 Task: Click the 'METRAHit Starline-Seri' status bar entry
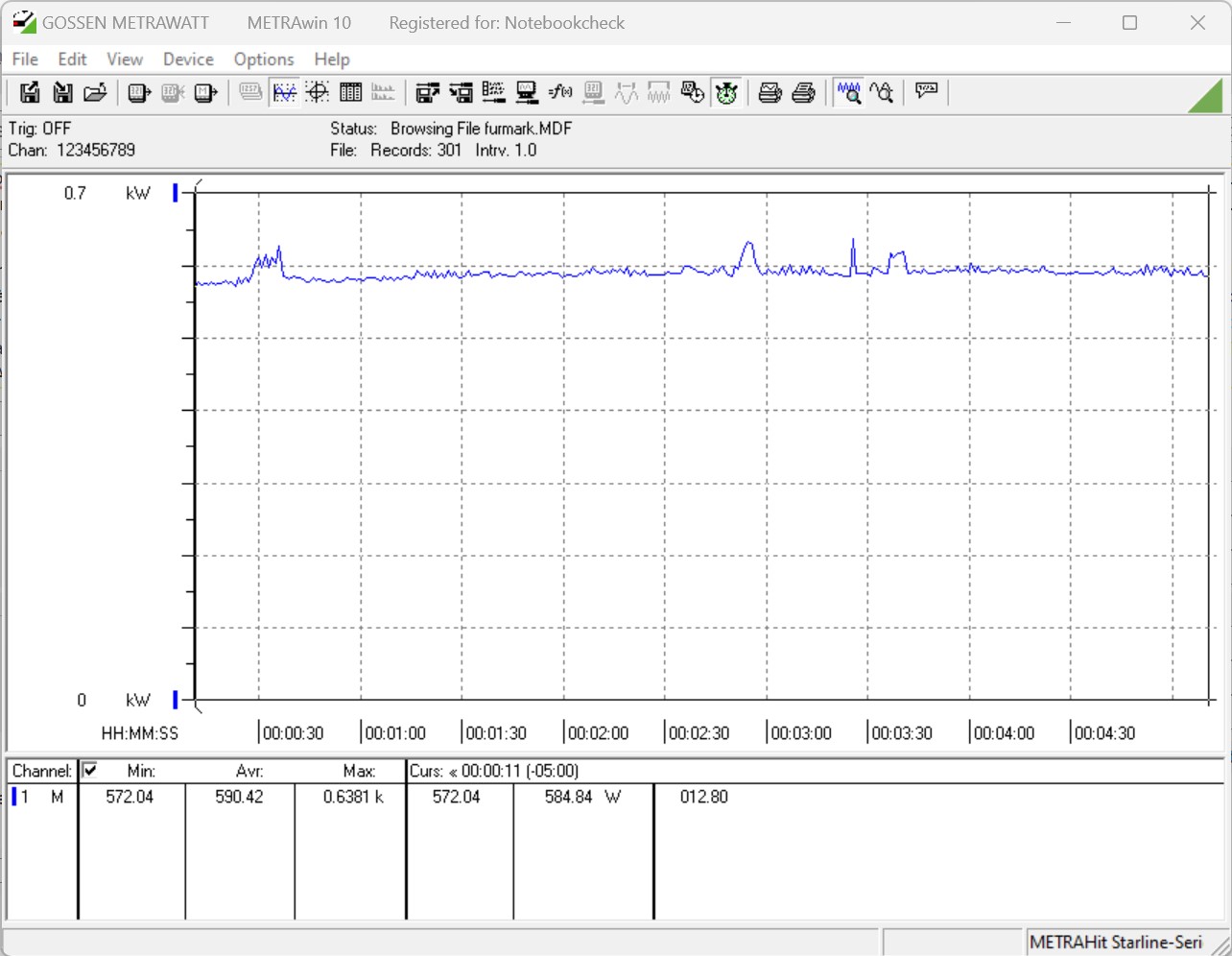pos(1115,943)
